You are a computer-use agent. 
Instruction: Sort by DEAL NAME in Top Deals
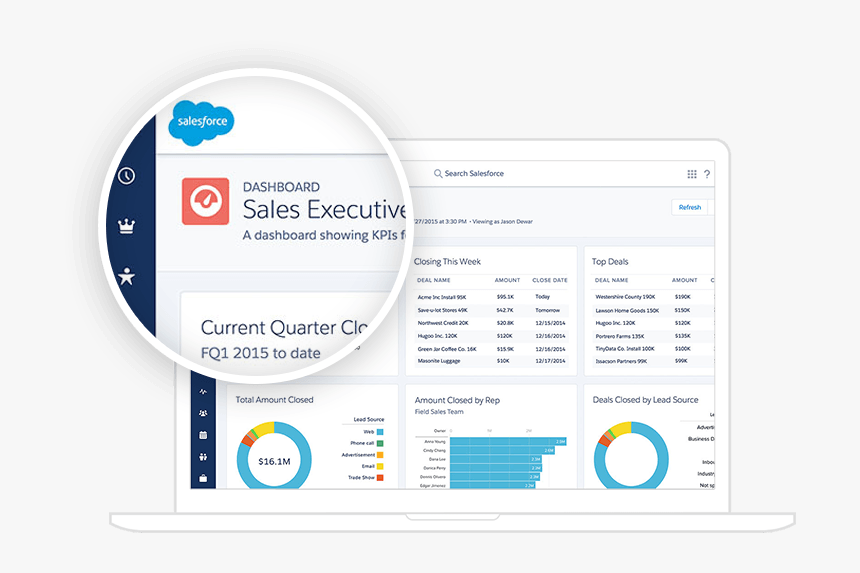(612, 280)
